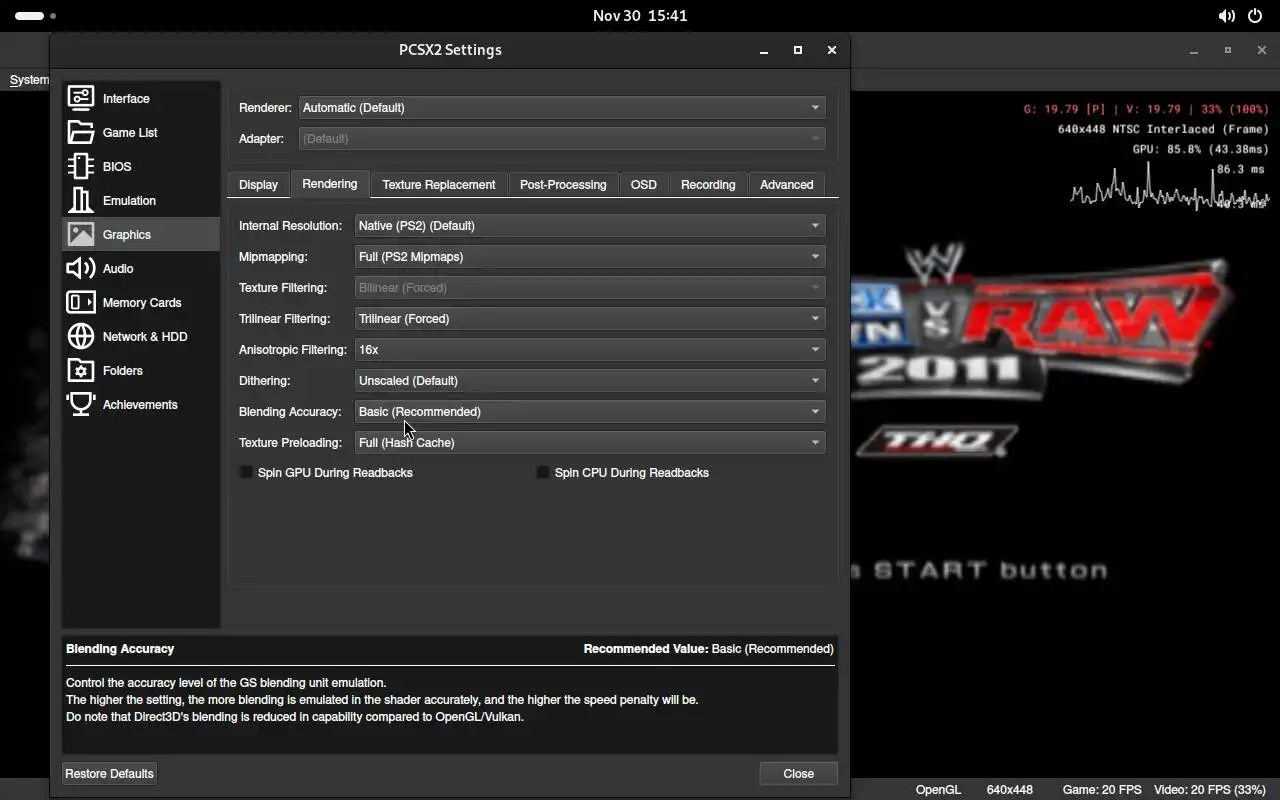Click the Close button at bottom
1280x800 pixels.
click(798, 773)
